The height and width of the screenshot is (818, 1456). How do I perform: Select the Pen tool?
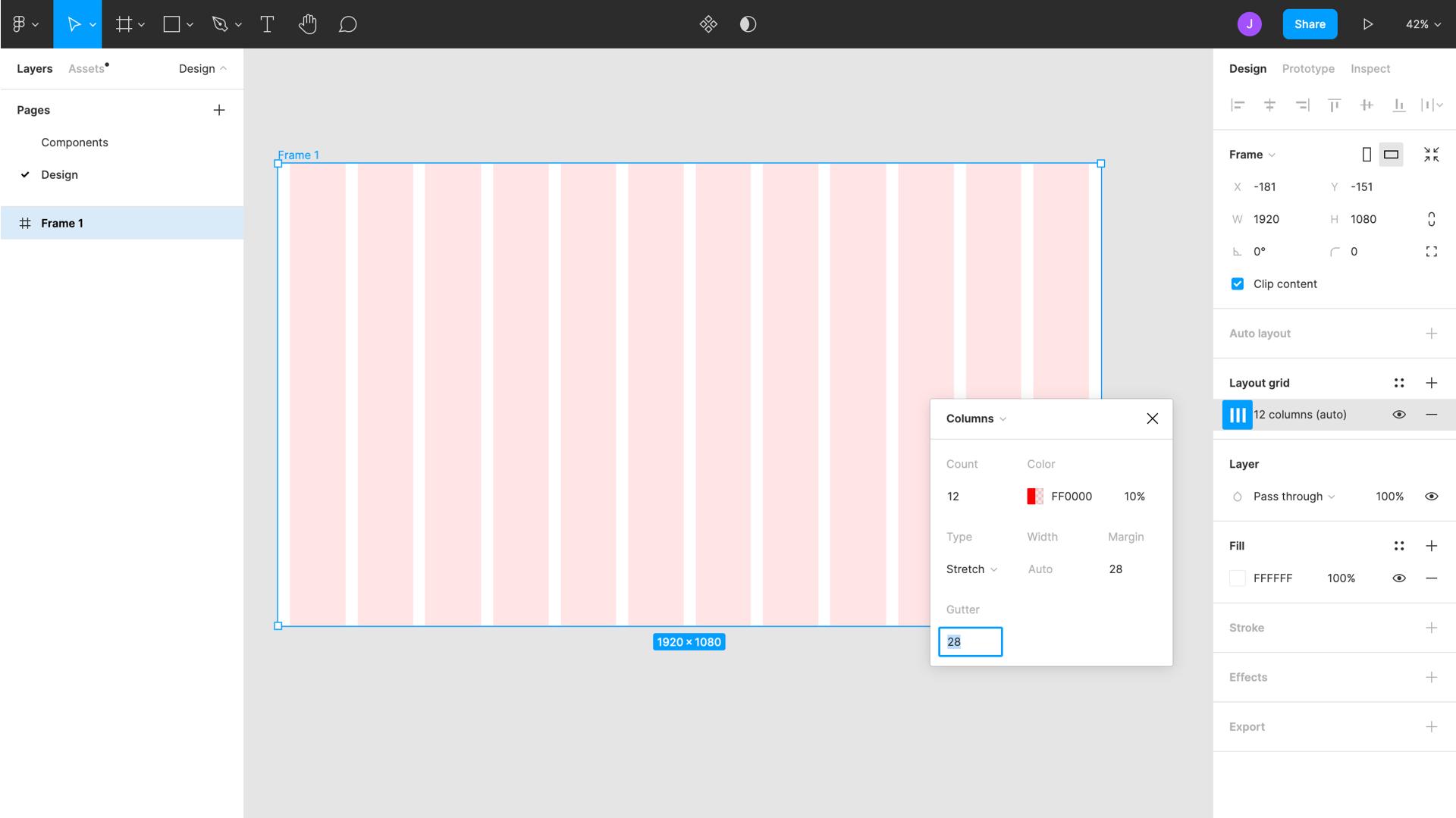tap(220, 24)
